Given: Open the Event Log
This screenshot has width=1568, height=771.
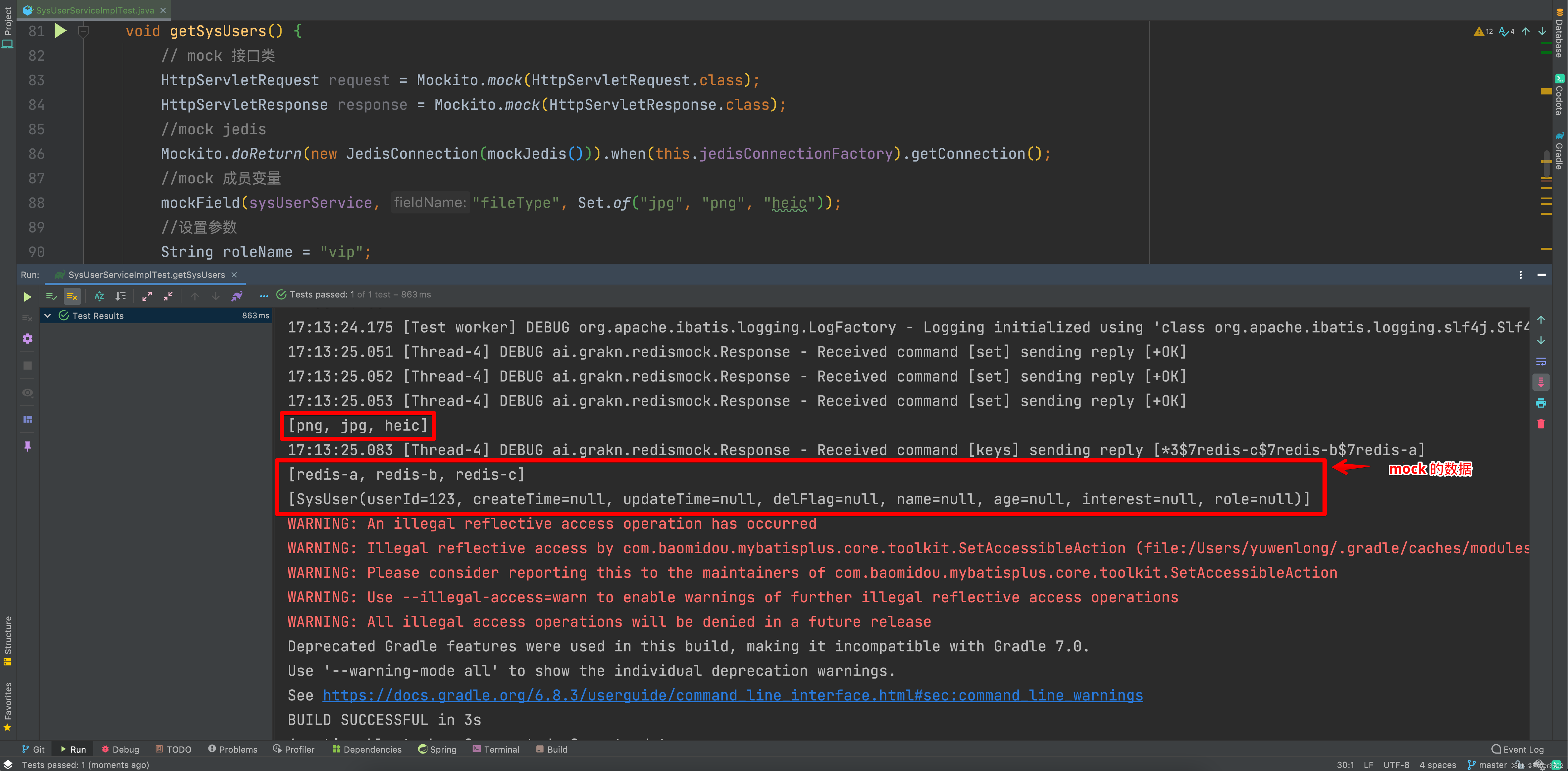Looking at the screenshot, I should tap(1517, 749).
